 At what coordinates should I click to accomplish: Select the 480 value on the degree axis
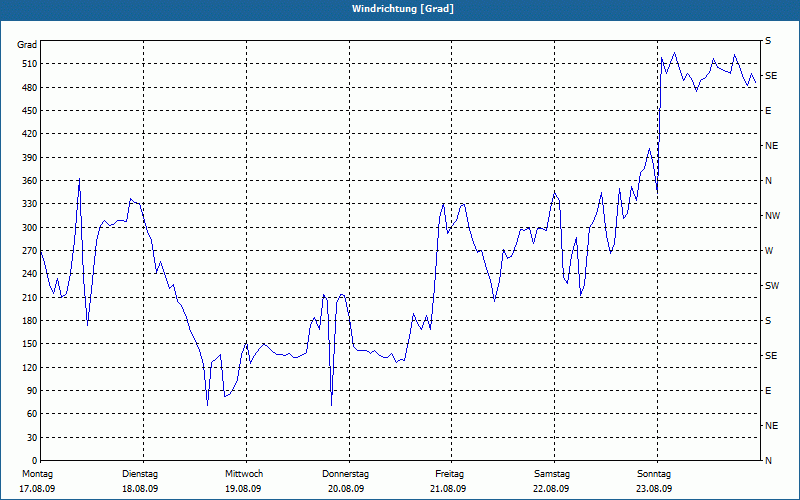(30, 88)
